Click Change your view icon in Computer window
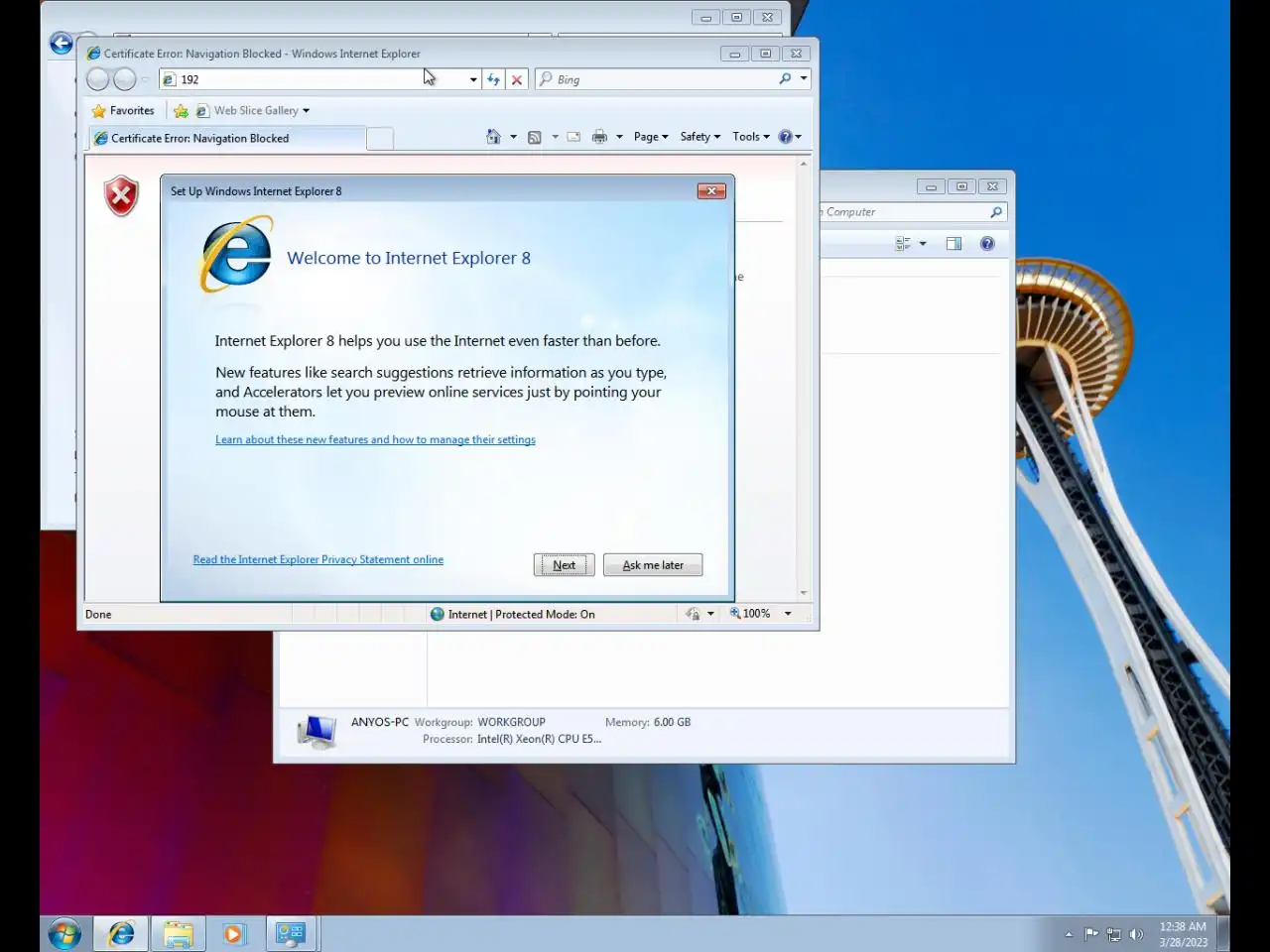 point(903,243)
